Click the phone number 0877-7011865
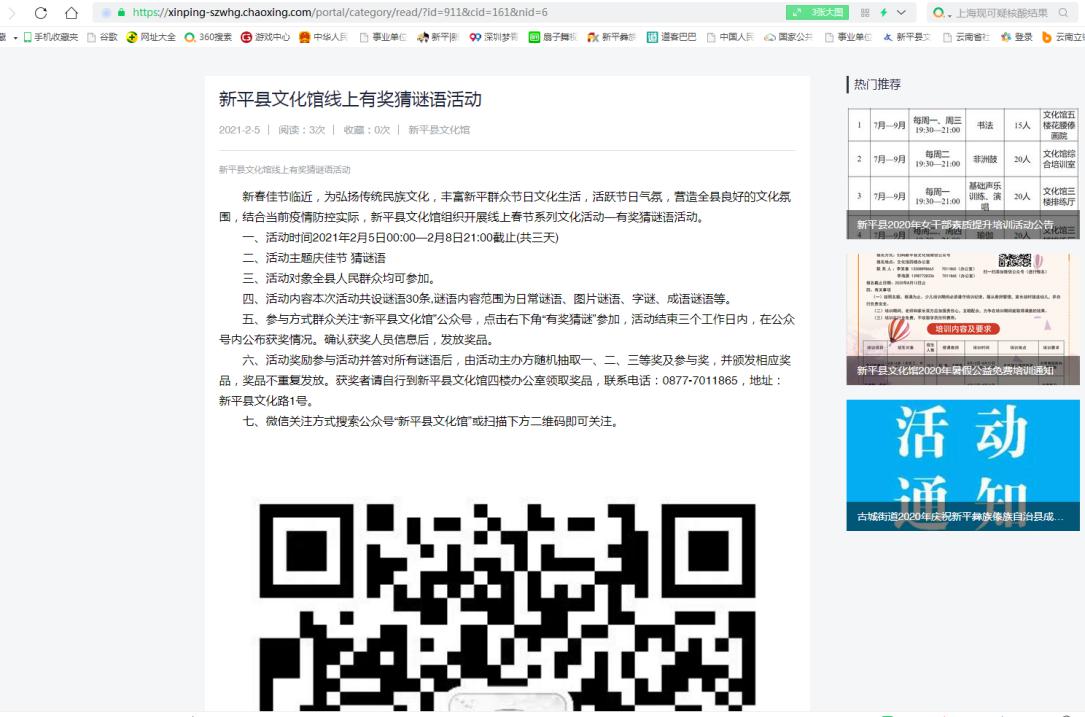The image size is (1085, 717). click(x=700, y=381)
